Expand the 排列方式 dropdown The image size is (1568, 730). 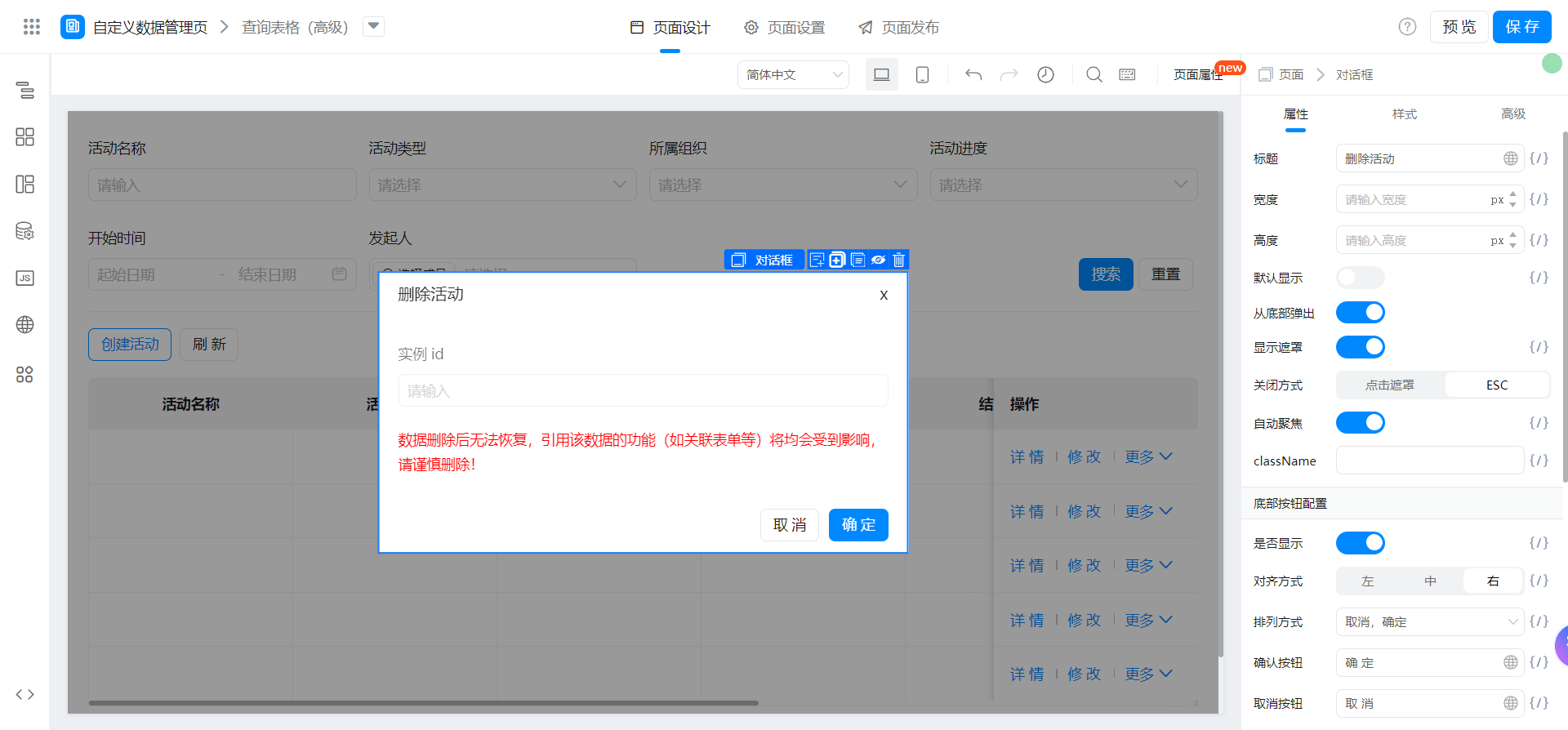click(x=1429, y=622)
